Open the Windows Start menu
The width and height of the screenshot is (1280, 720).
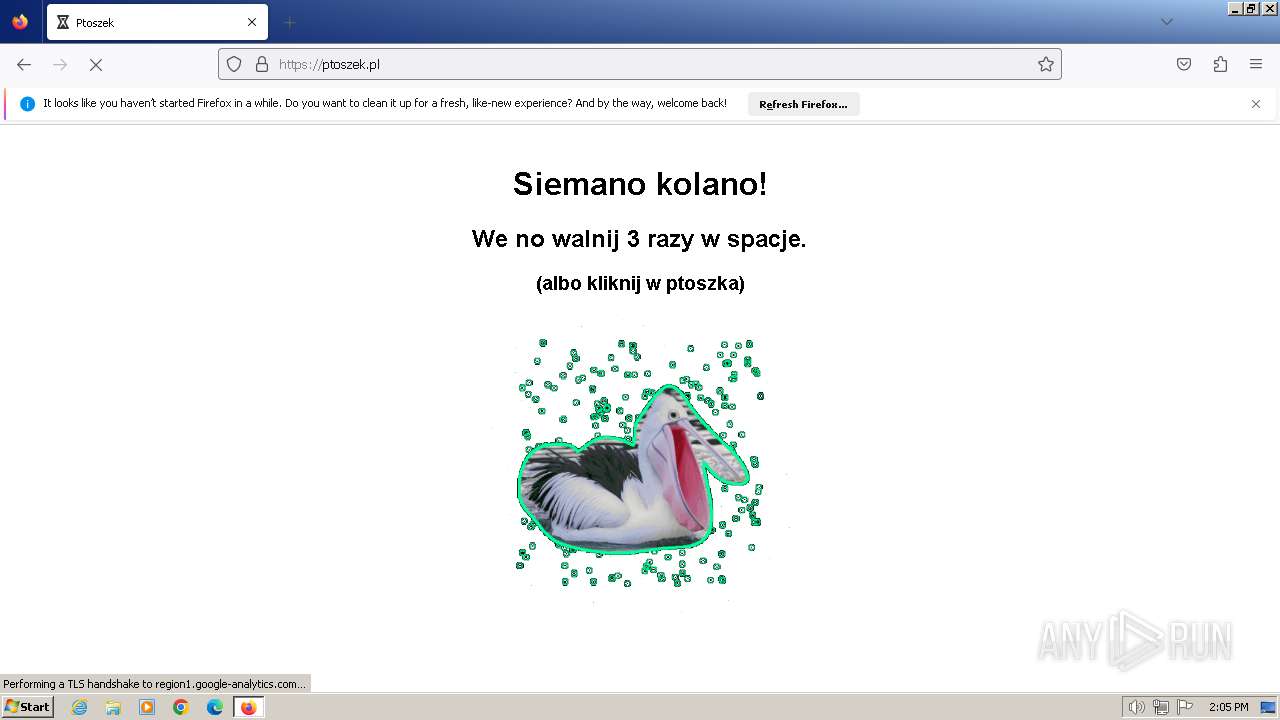pos(27,707)
